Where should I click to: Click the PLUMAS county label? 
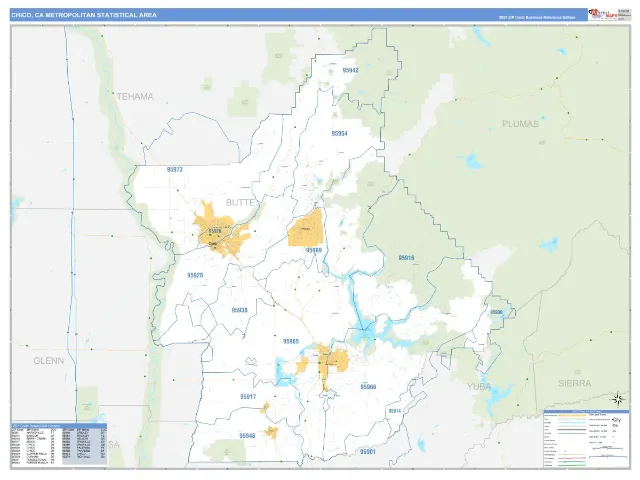tap(520, 124)
